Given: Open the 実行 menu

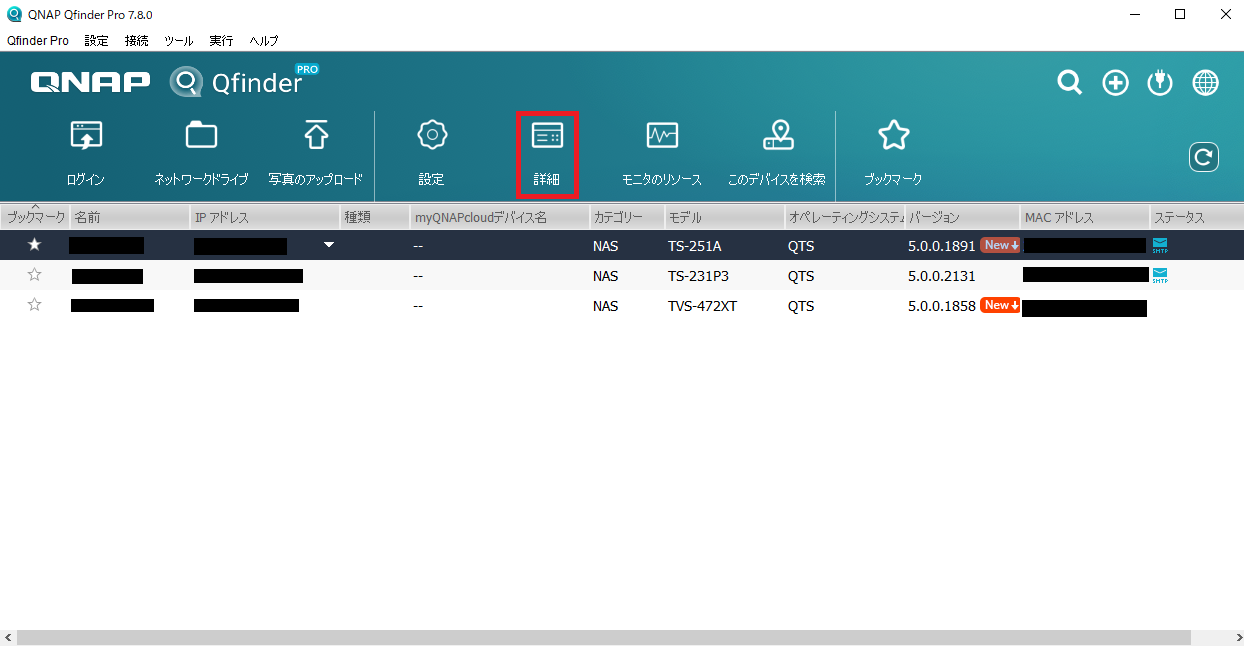Looking at the screenshot, I should click(221, 41).
